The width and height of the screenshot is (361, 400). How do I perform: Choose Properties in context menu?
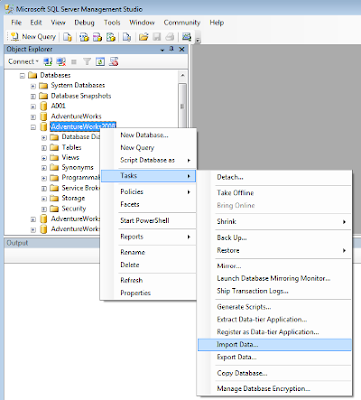(135, 293)
